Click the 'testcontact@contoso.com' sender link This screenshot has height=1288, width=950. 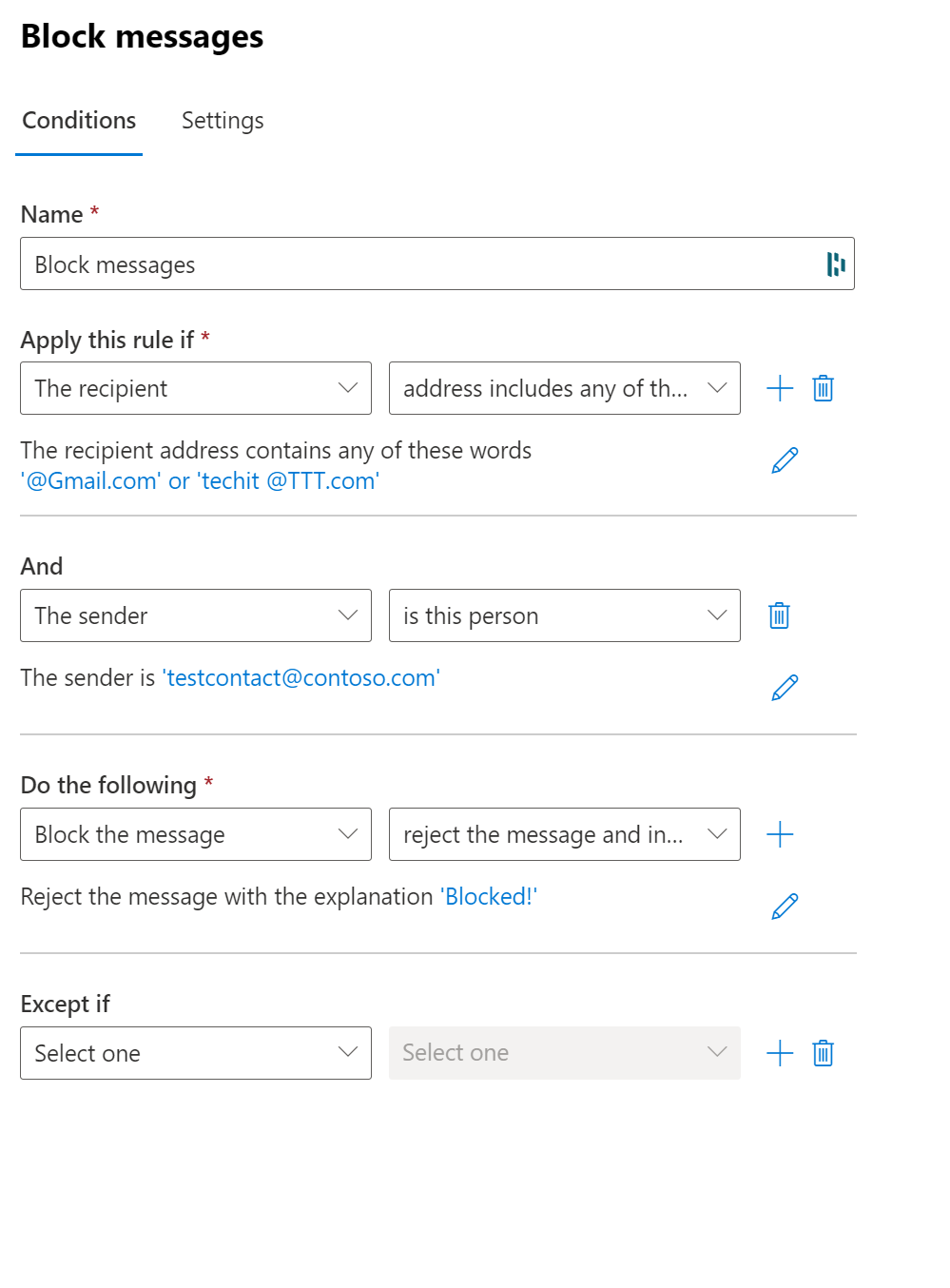(x=301, y=678)
